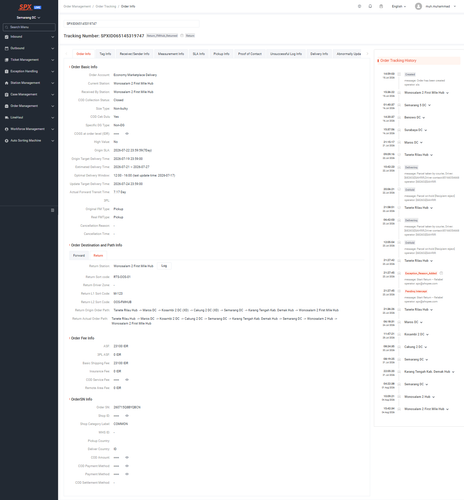Select the Return path tab
This screenshot has width=464, height=500.
click(x=98, y=256)
